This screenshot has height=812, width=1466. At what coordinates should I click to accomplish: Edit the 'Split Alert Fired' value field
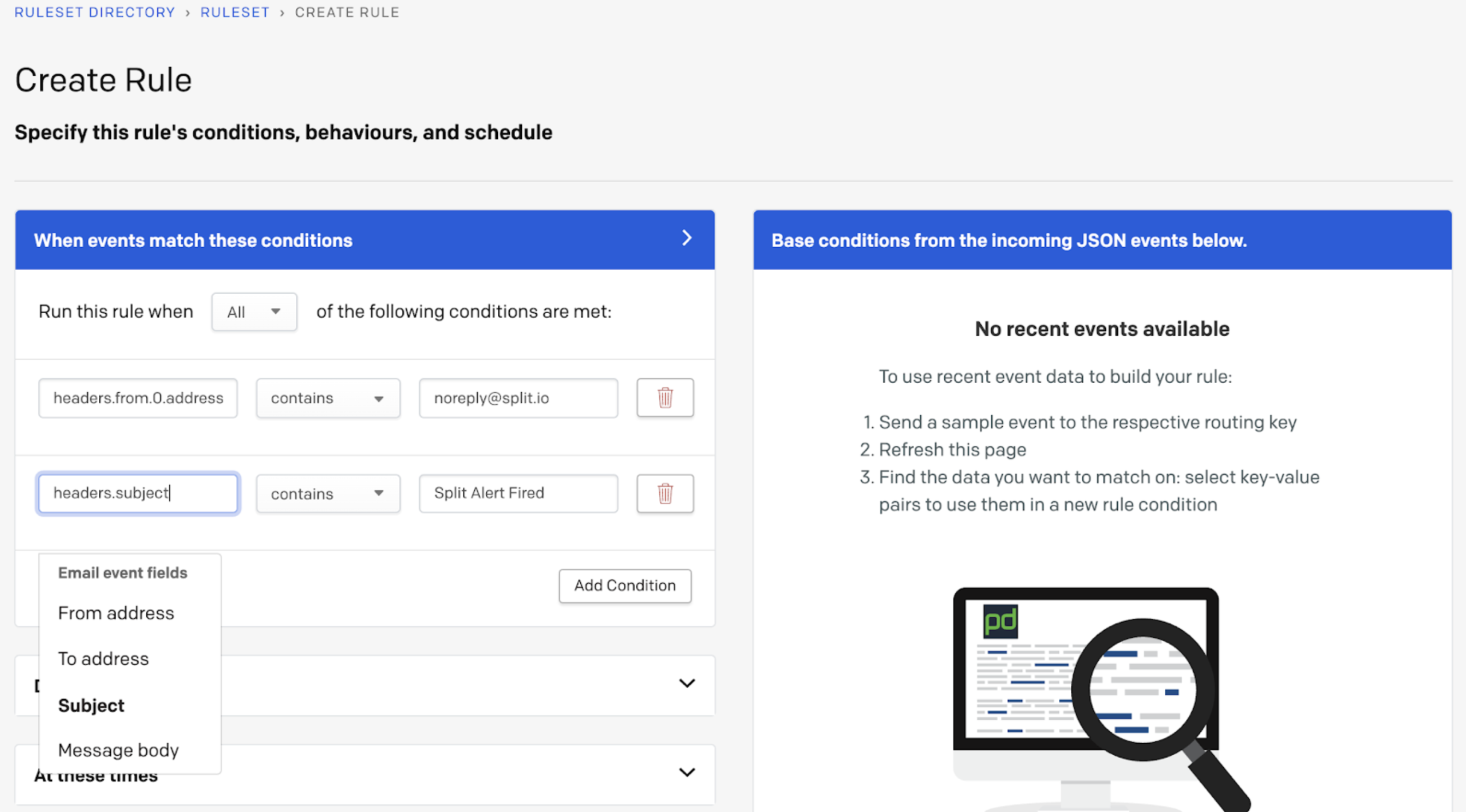(518, 493)
